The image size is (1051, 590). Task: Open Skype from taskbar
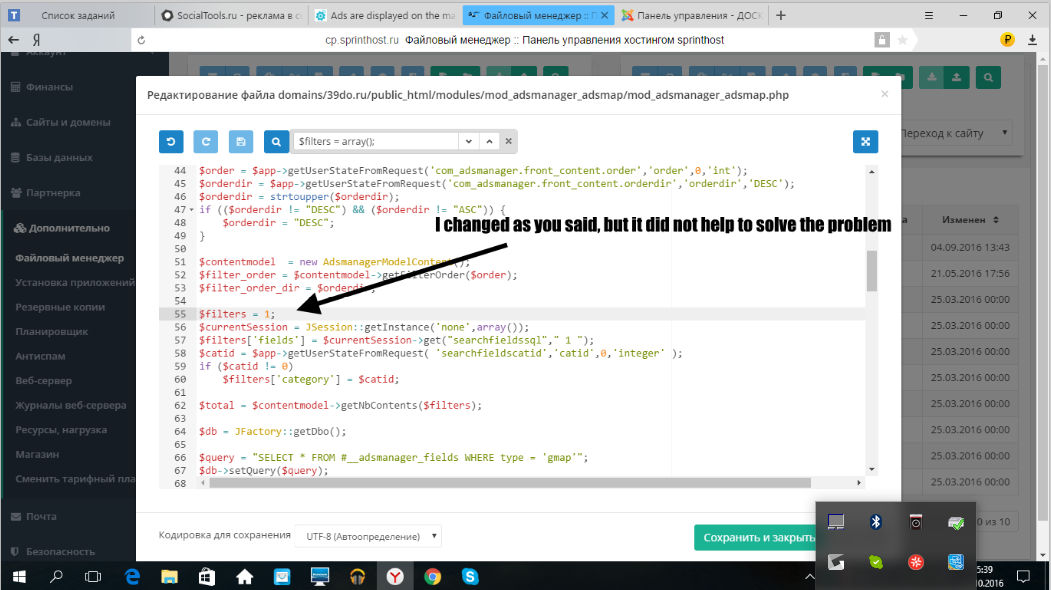click(x=470, y=577)
